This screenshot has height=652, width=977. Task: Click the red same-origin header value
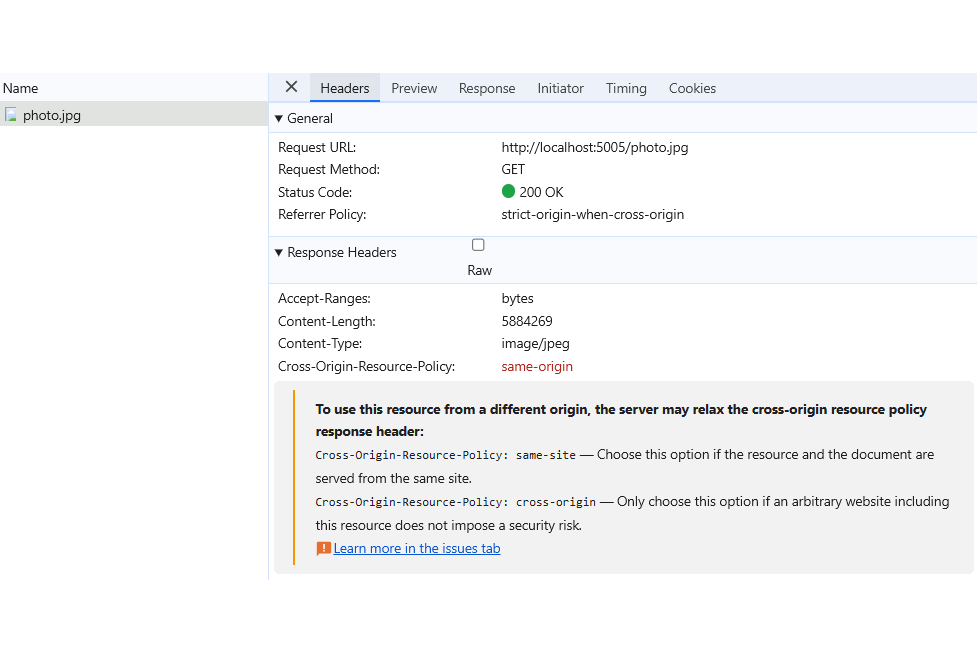click(537, 366)
